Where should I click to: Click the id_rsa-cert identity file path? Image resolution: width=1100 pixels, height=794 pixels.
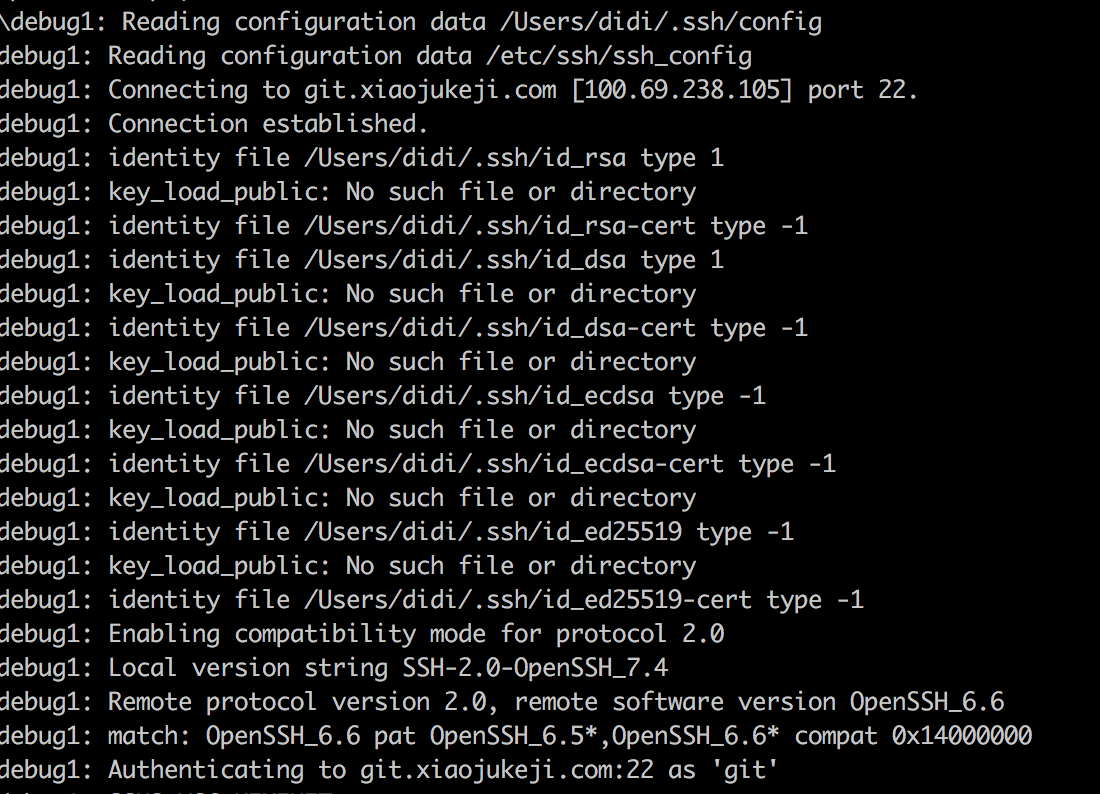(x=465, y=226)
